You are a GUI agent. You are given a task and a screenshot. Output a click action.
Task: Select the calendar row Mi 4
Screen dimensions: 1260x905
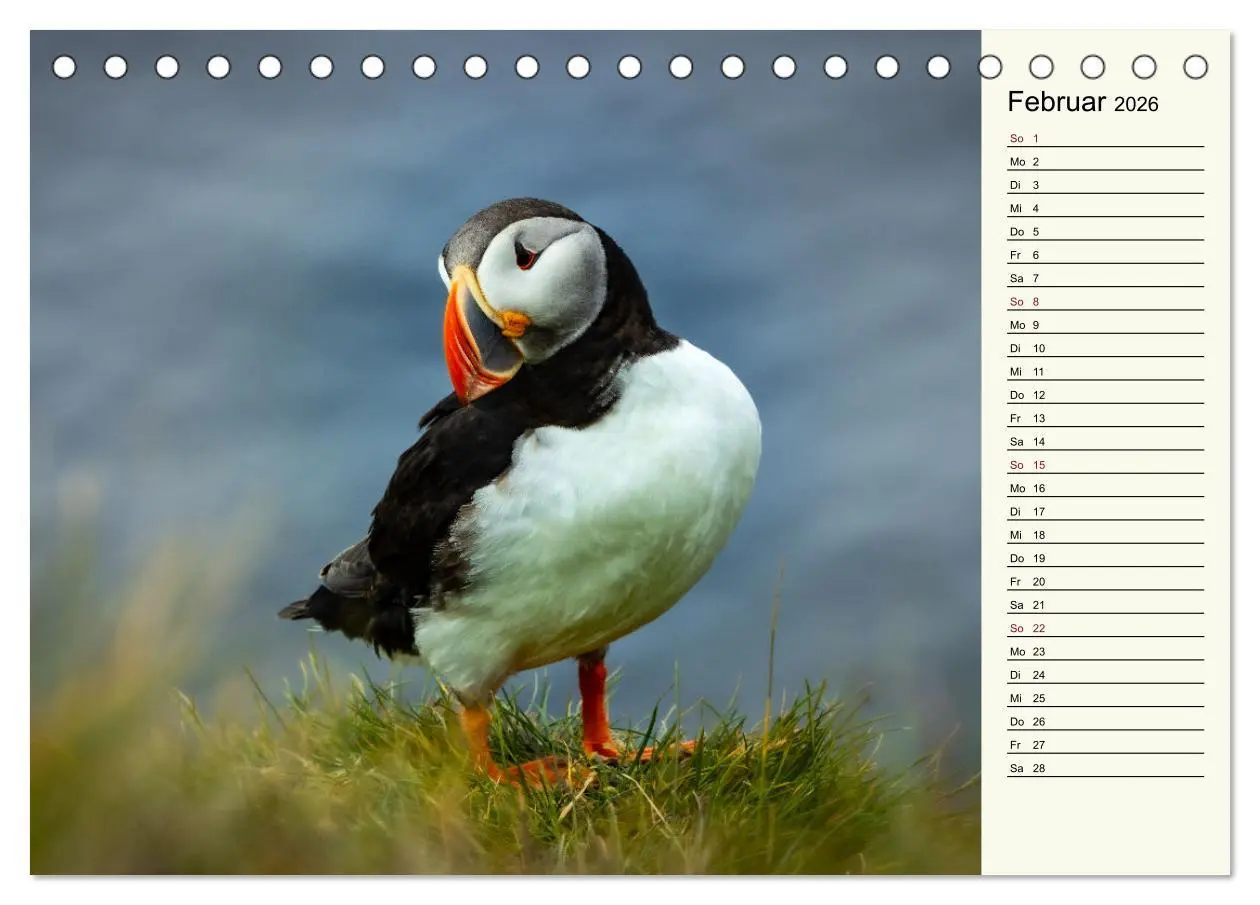coord(1105,208)
